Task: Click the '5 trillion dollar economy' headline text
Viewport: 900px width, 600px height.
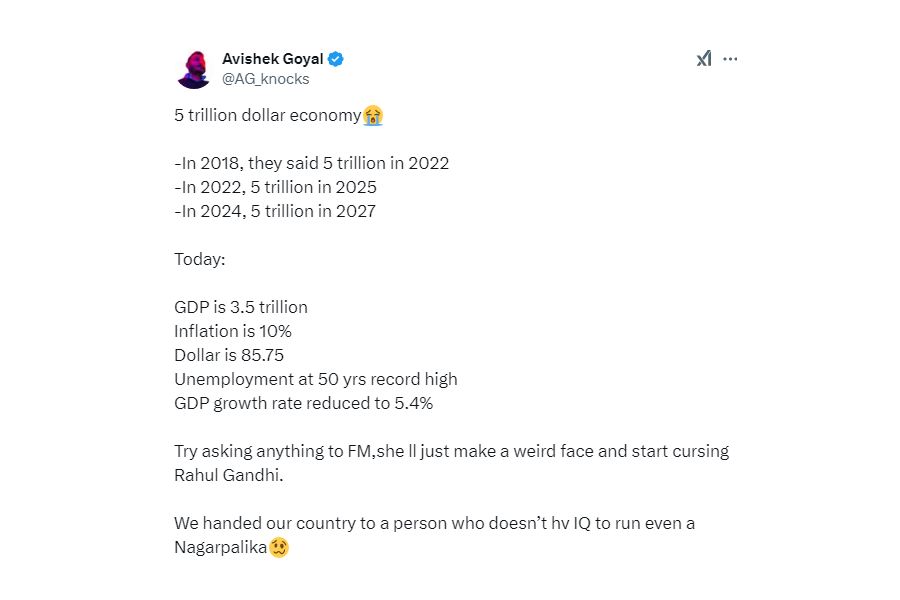Action: (x=267, y=116)
